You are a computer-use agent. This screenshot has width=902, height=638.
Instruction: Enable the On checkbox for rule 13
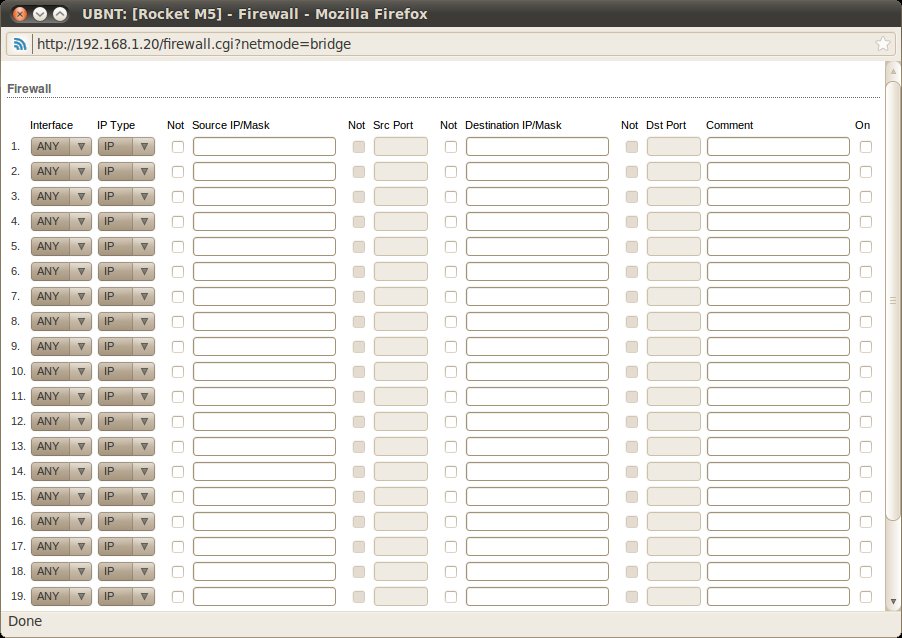coord(866,447)
